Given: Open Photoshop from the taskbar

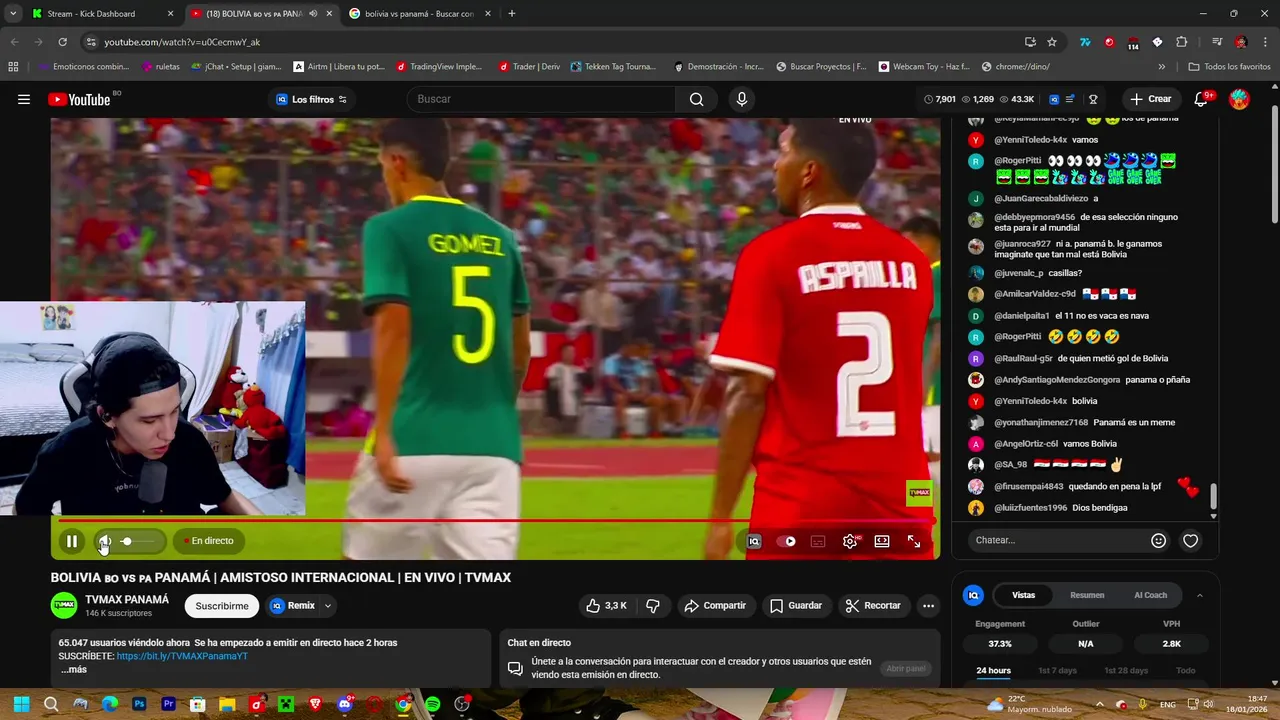Looking at the screenshot, I should pos(139,704).
